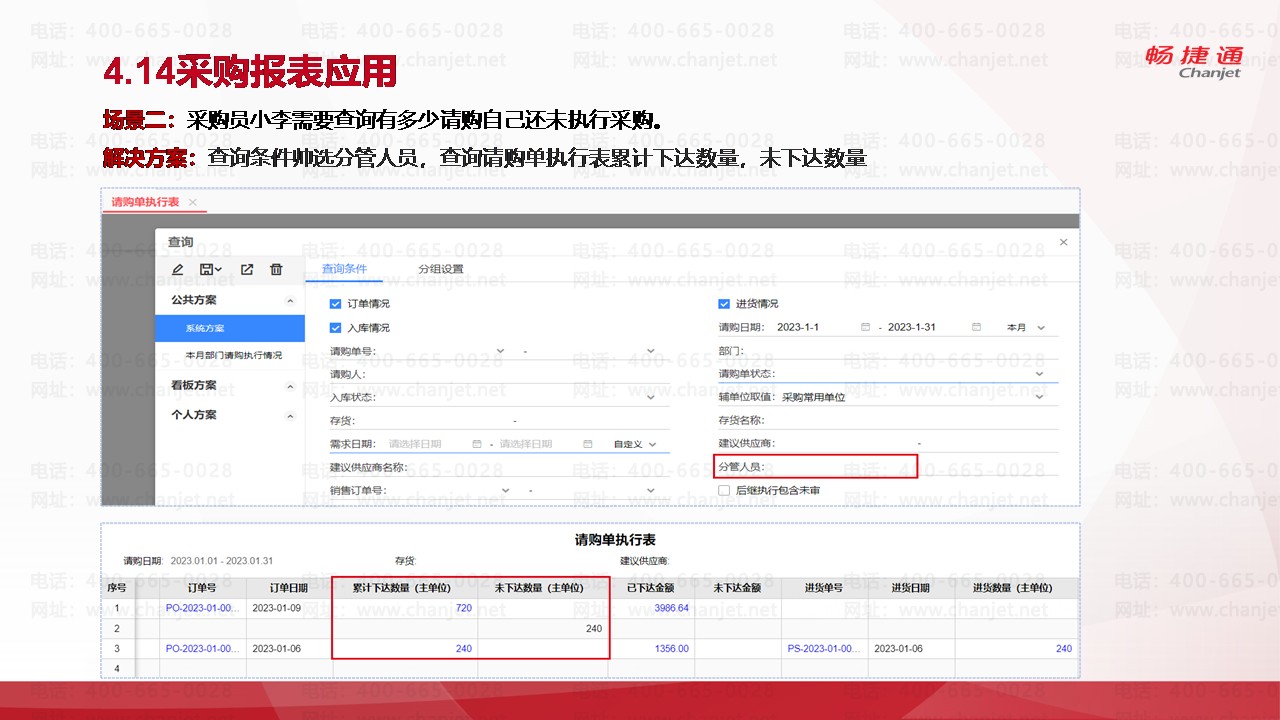Open the 辅单位取值 dropdown
Image resolution: width=1280 pixels, height=720 pixels.
tap(1040, 397)
